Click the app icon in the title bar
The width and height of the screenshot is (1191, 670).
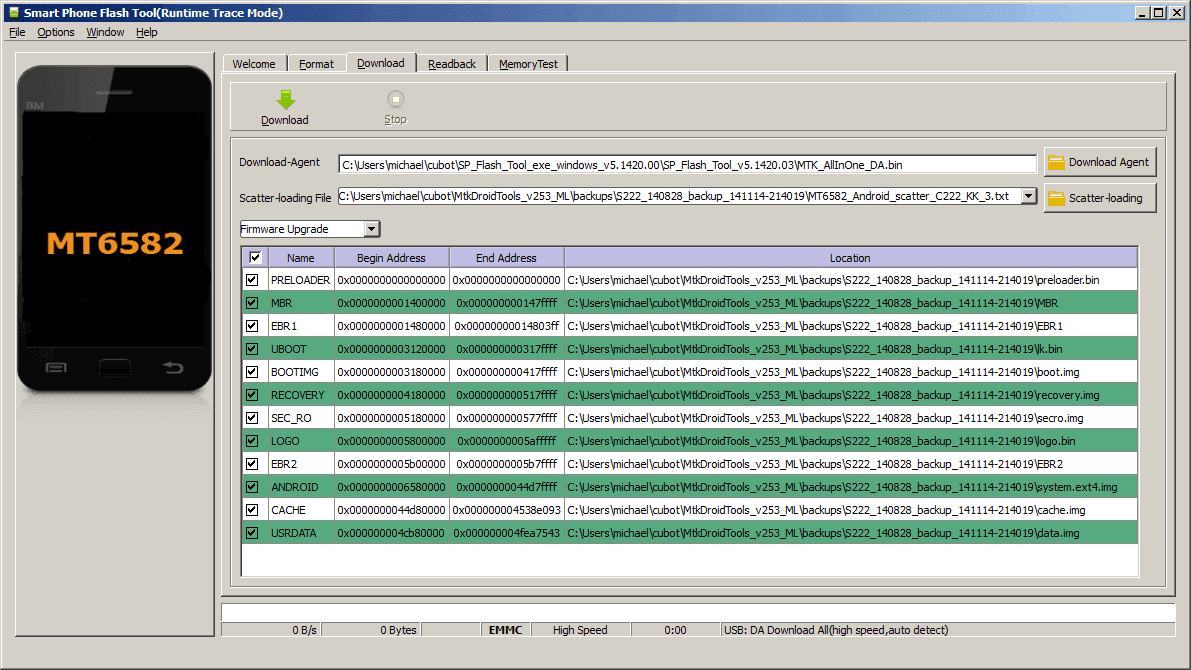coord(13,12)
